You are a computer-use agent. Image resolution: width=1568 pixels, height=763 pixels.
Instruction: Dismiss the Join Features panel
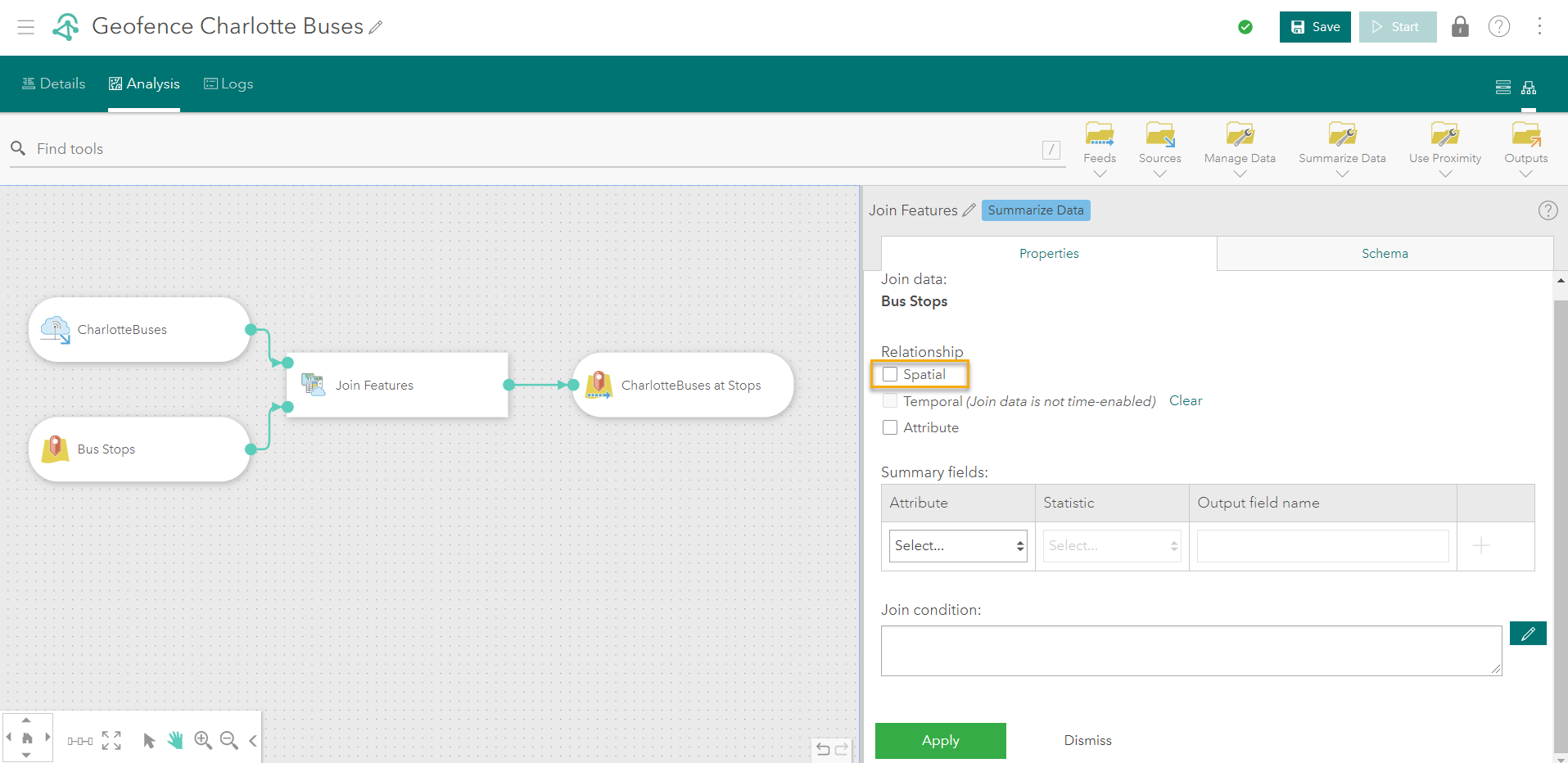(x=1088, y=741)
